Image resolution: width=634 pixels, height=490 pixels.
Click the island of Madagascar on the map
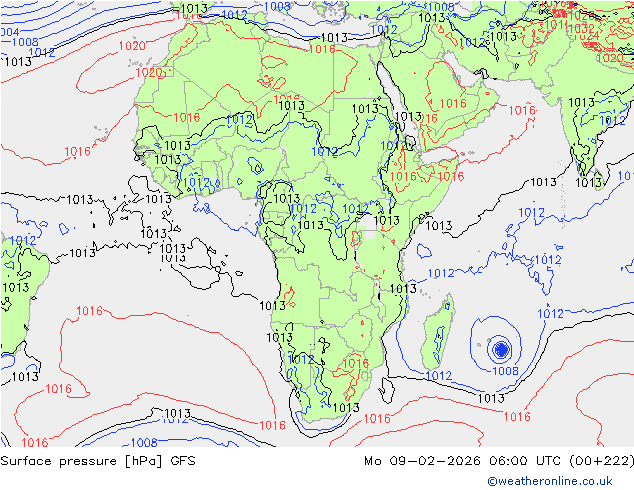pos(437,332)
